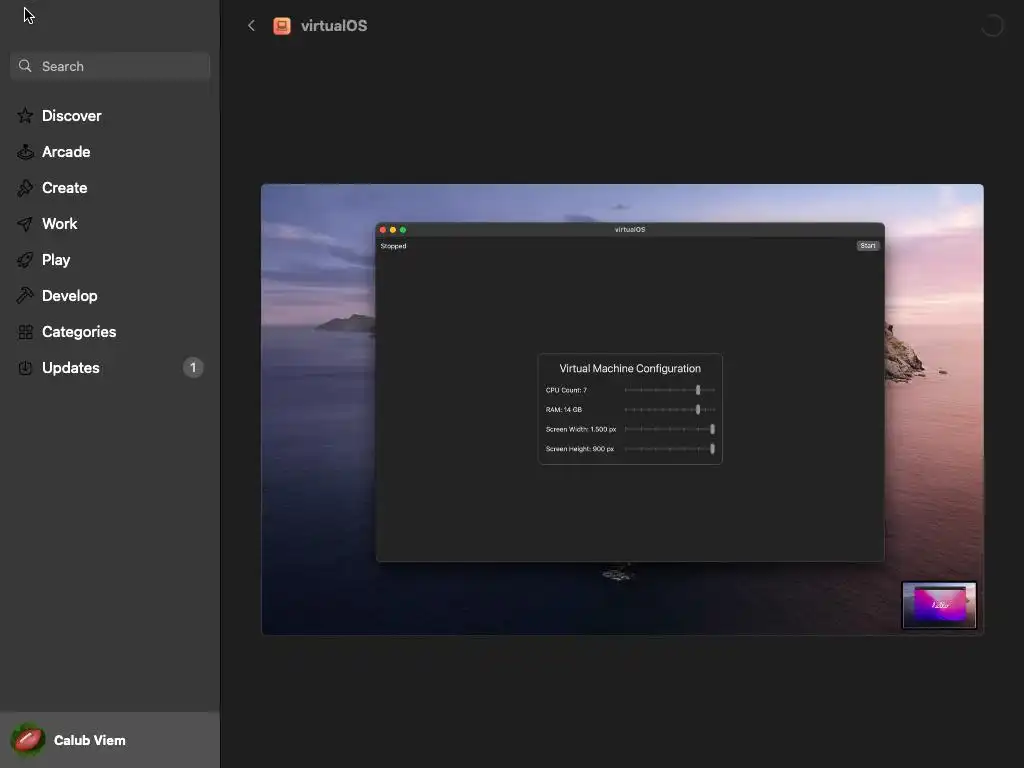Viewport: 1024px width, 768px height.
Task: Click the Updates download icon
Action: click(25, 368)
